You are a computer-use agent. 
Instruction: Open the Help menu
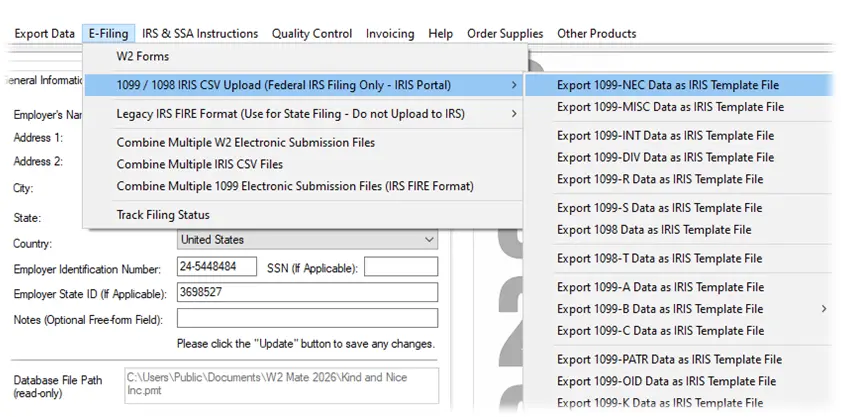[440, 33]
